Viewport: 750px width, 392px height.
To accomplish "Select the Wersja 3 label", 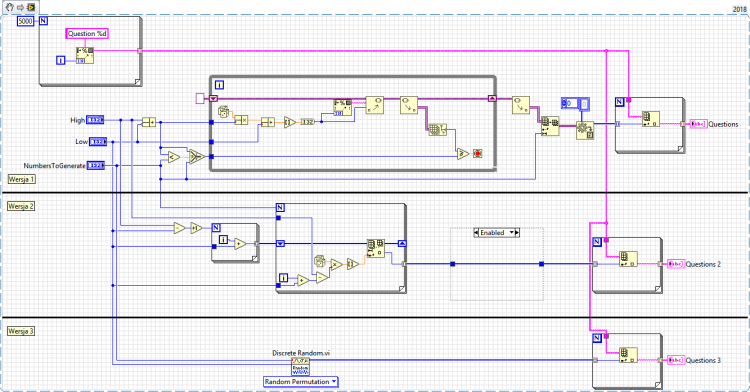I will pos(21,331).
